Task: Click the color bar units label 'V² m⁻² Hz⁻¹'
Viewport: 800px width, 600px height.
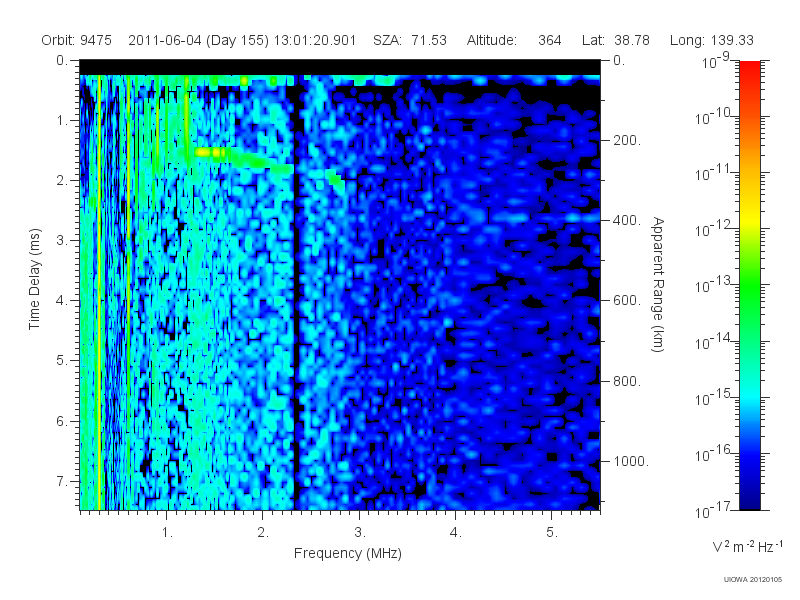Action: (x=747, y=546)
